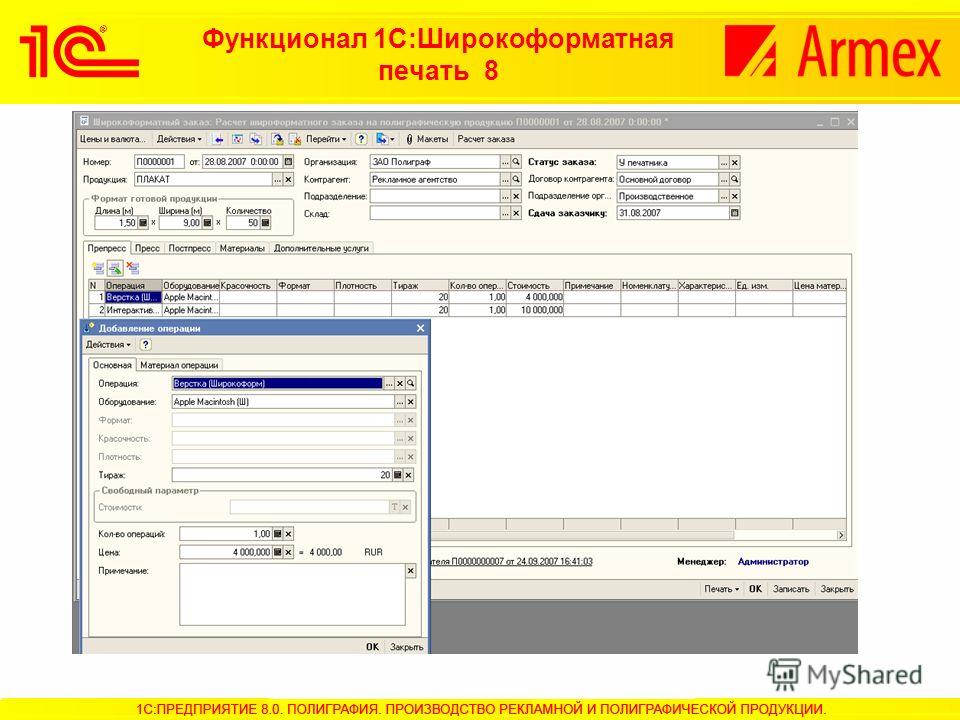Switch to the Пресс tab

(x=147, y=248)
